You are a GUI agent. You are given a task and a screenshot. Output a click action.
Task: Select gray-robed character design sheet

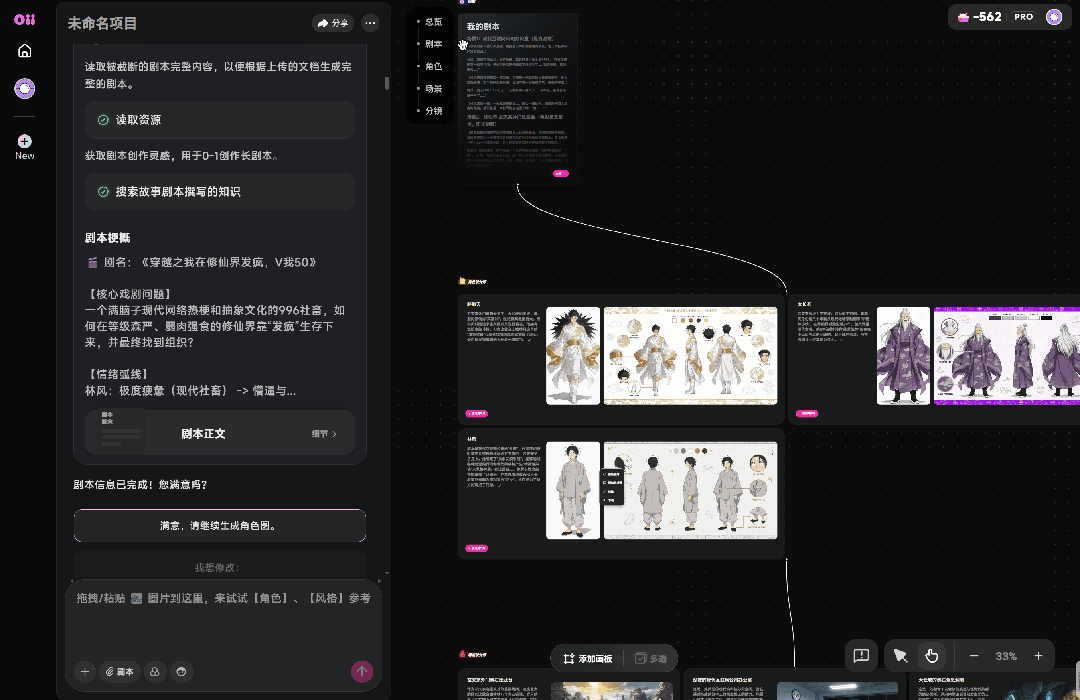click(x=690, y=491)
